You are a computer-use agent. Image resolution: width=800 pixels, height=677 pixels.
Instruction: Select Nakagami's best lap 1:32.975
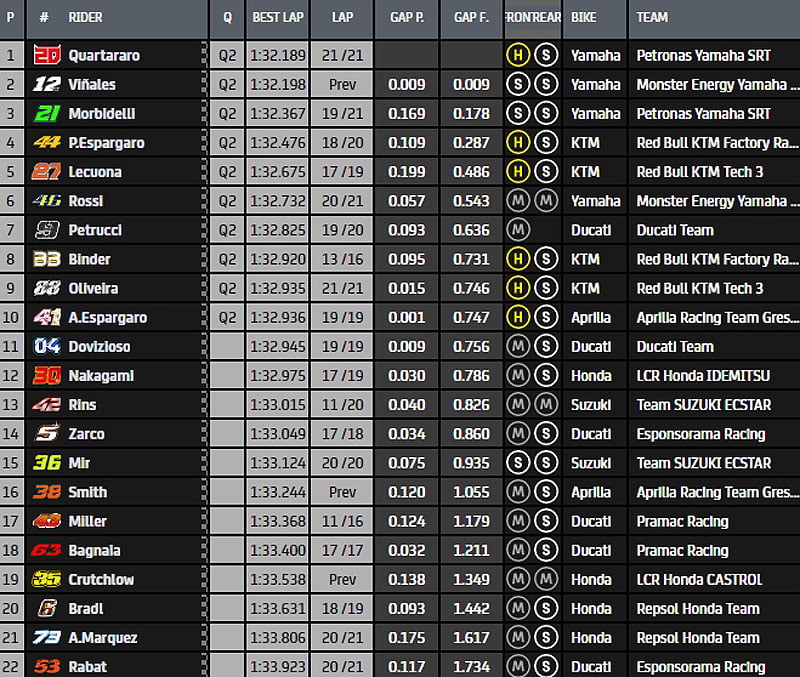tap(277, 376)
